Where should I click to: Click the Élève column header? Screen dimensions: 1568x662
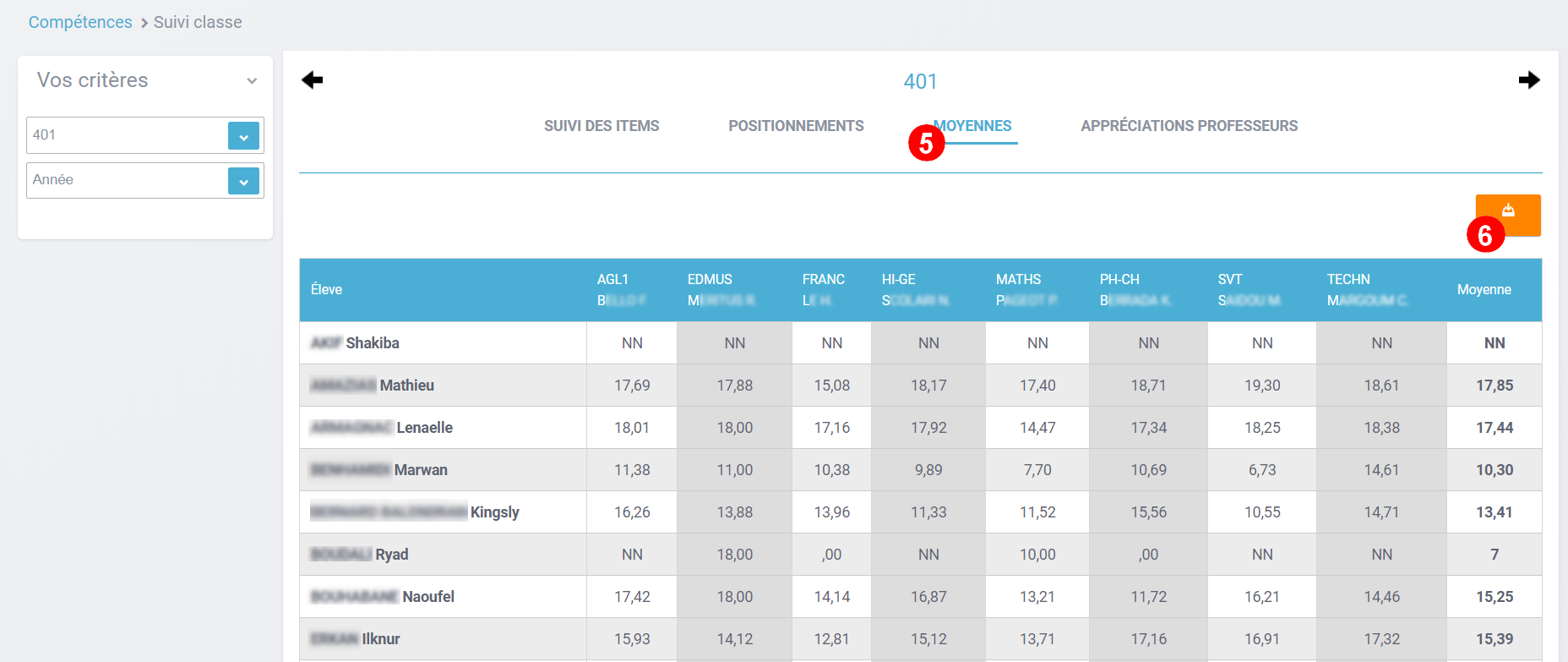[326, 290]
